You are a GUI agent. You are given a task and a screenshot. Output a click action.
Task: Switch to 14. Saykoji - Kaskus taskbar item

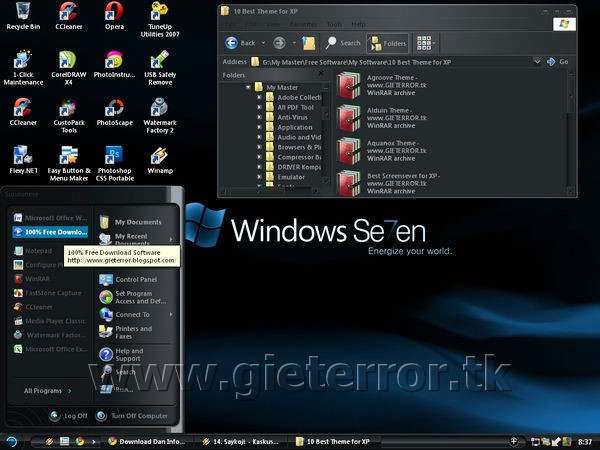tap(240, 441)
